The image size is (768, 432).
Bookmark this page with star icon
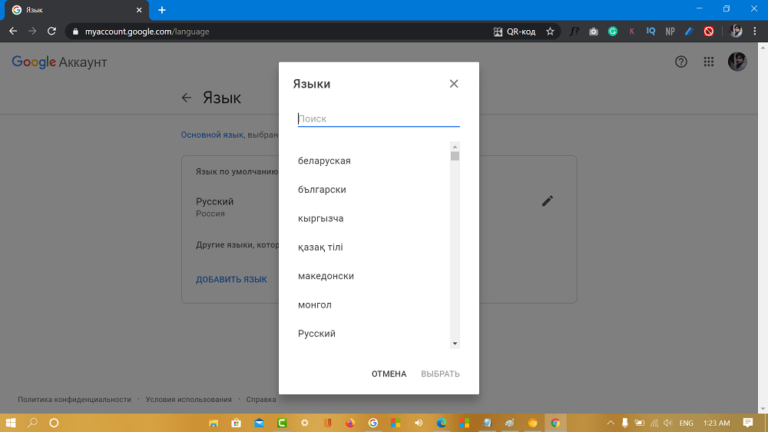550,31
